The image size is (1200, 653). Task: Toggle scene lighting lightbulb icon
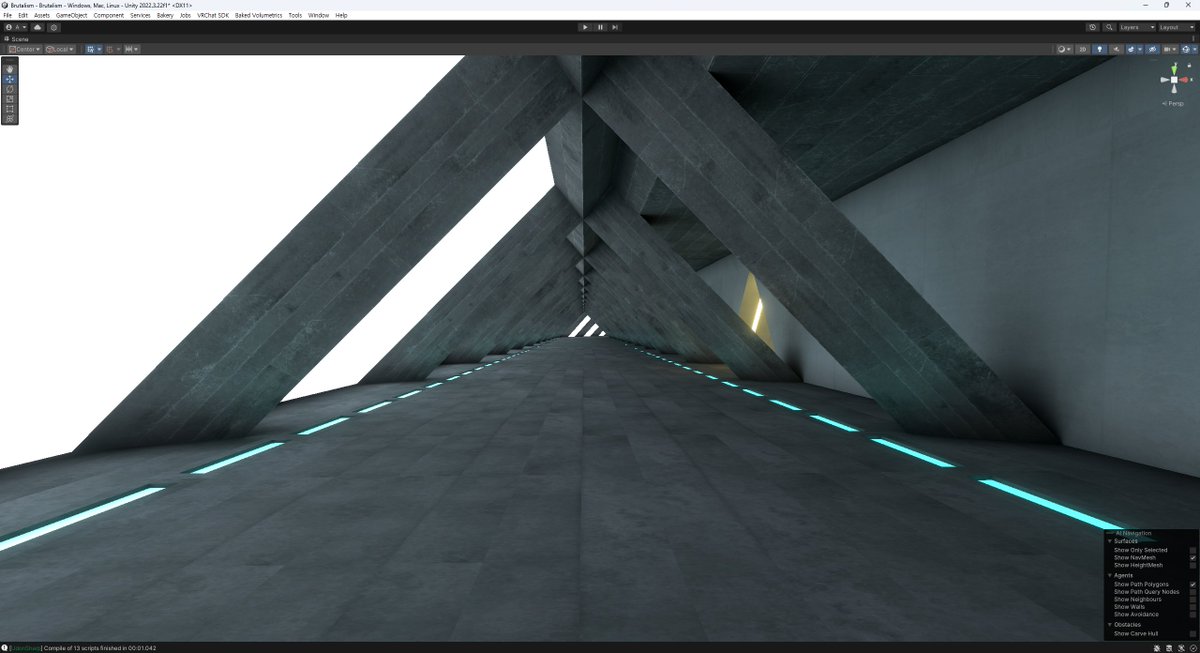(1100, 49)
